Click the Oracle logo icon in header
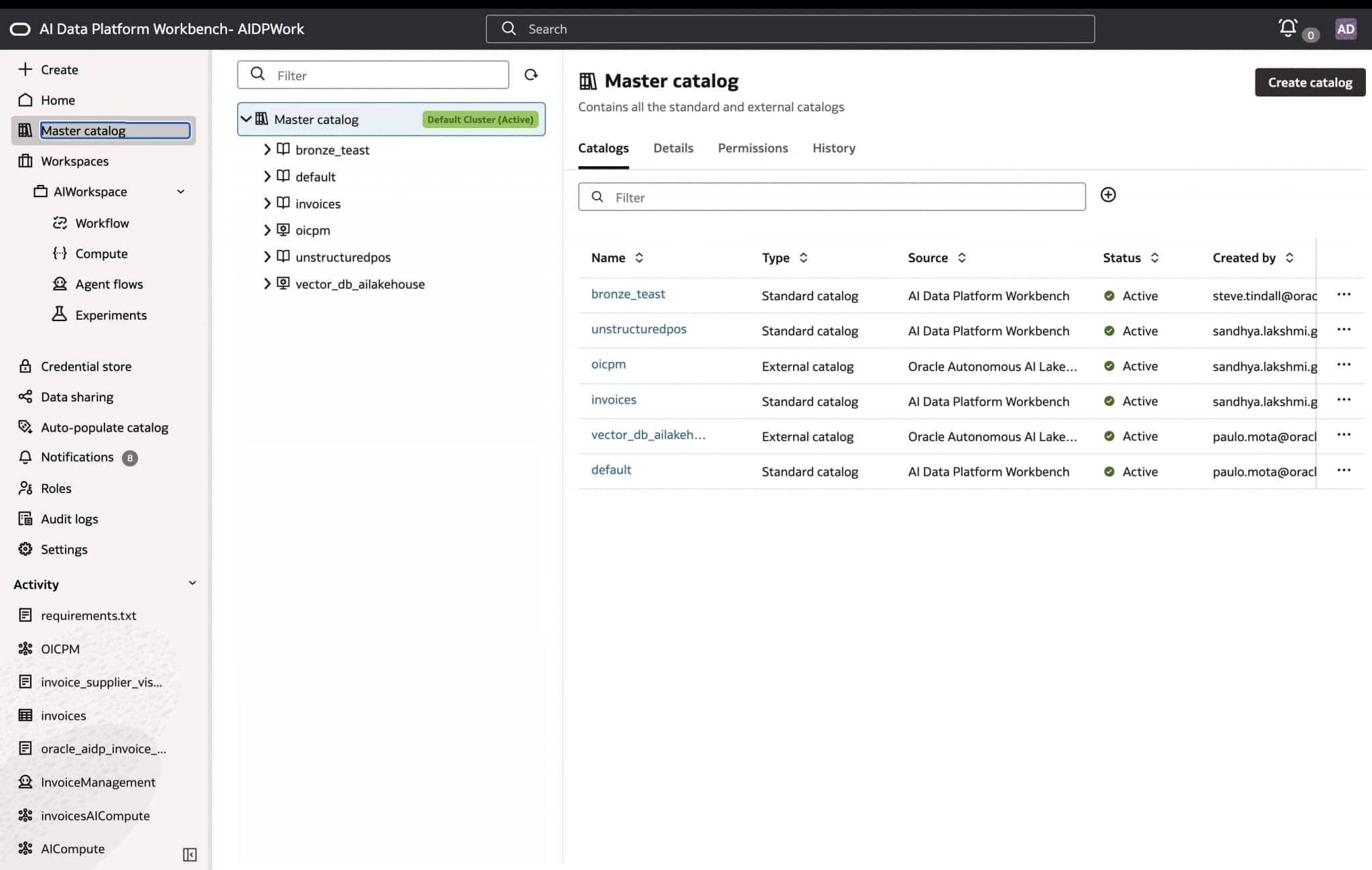Viewport: 1372px width, 870px height. tap(20, 29)
